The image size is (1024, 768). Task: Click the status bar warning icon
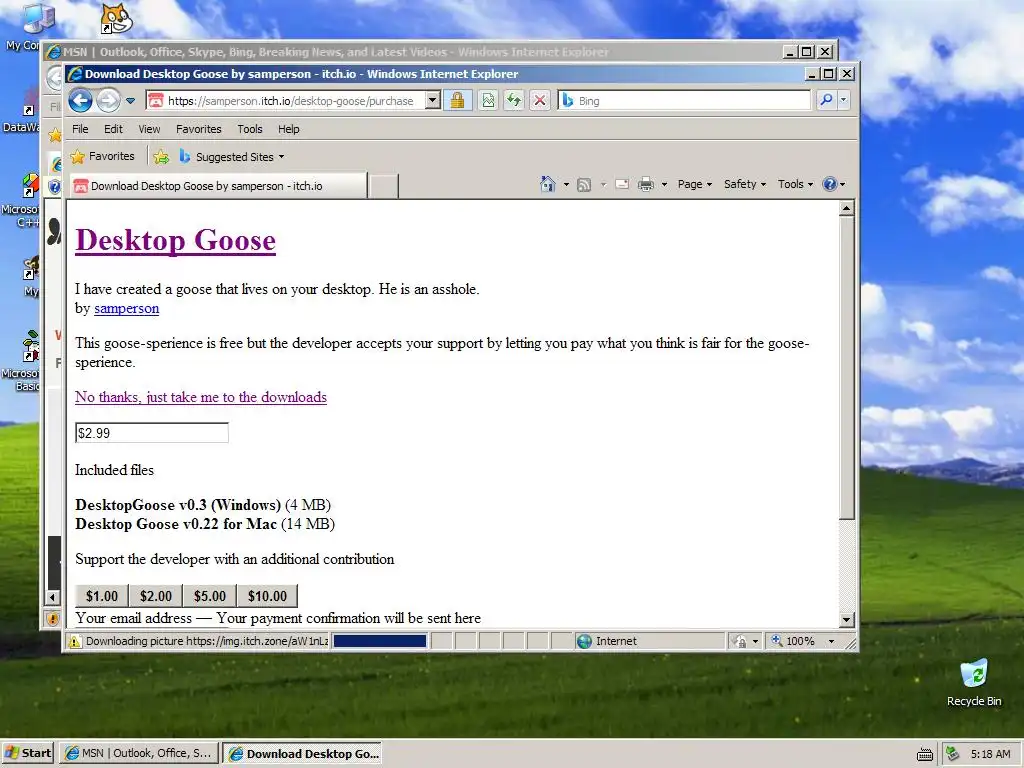[74, 641]
